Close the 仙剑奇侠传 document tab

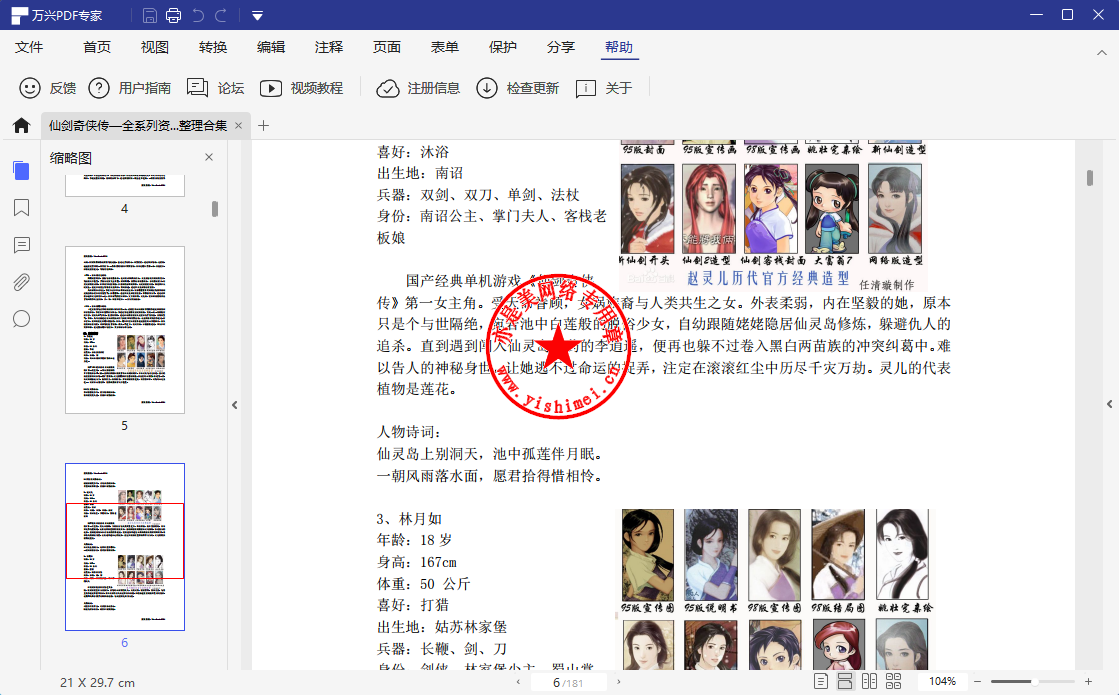[238, 126]
